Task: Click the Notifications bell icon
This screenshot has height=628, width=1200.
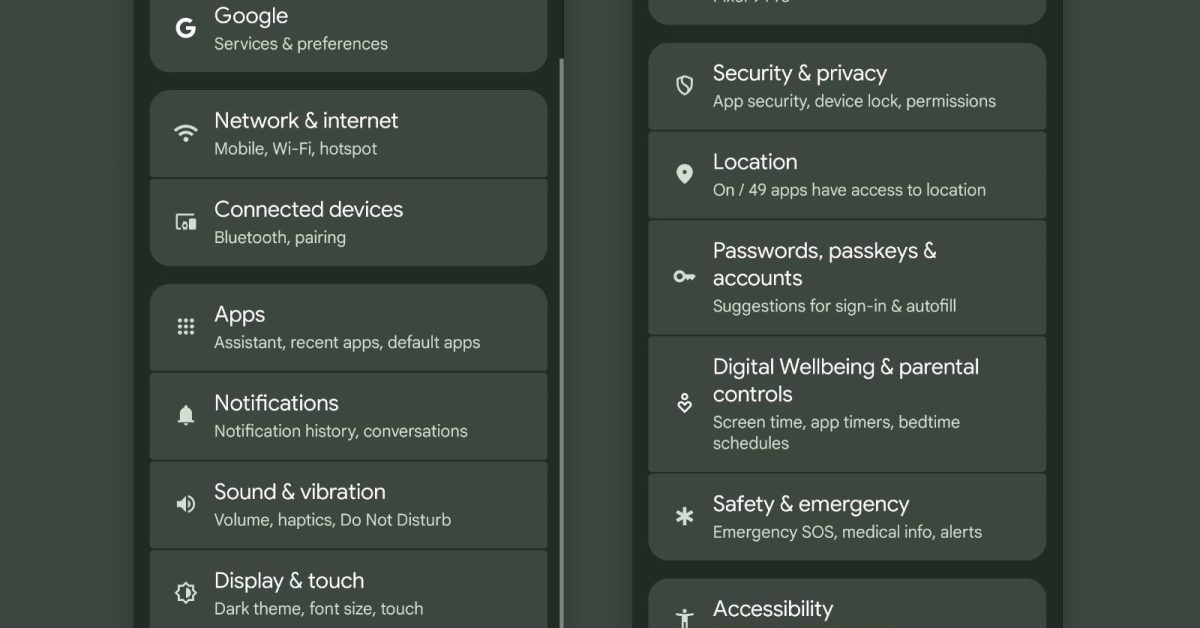Action: (x=186, y=416)
